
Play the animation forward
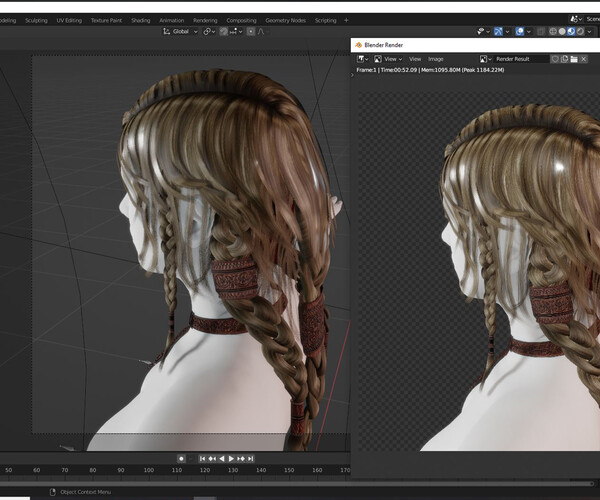[231, 458]
